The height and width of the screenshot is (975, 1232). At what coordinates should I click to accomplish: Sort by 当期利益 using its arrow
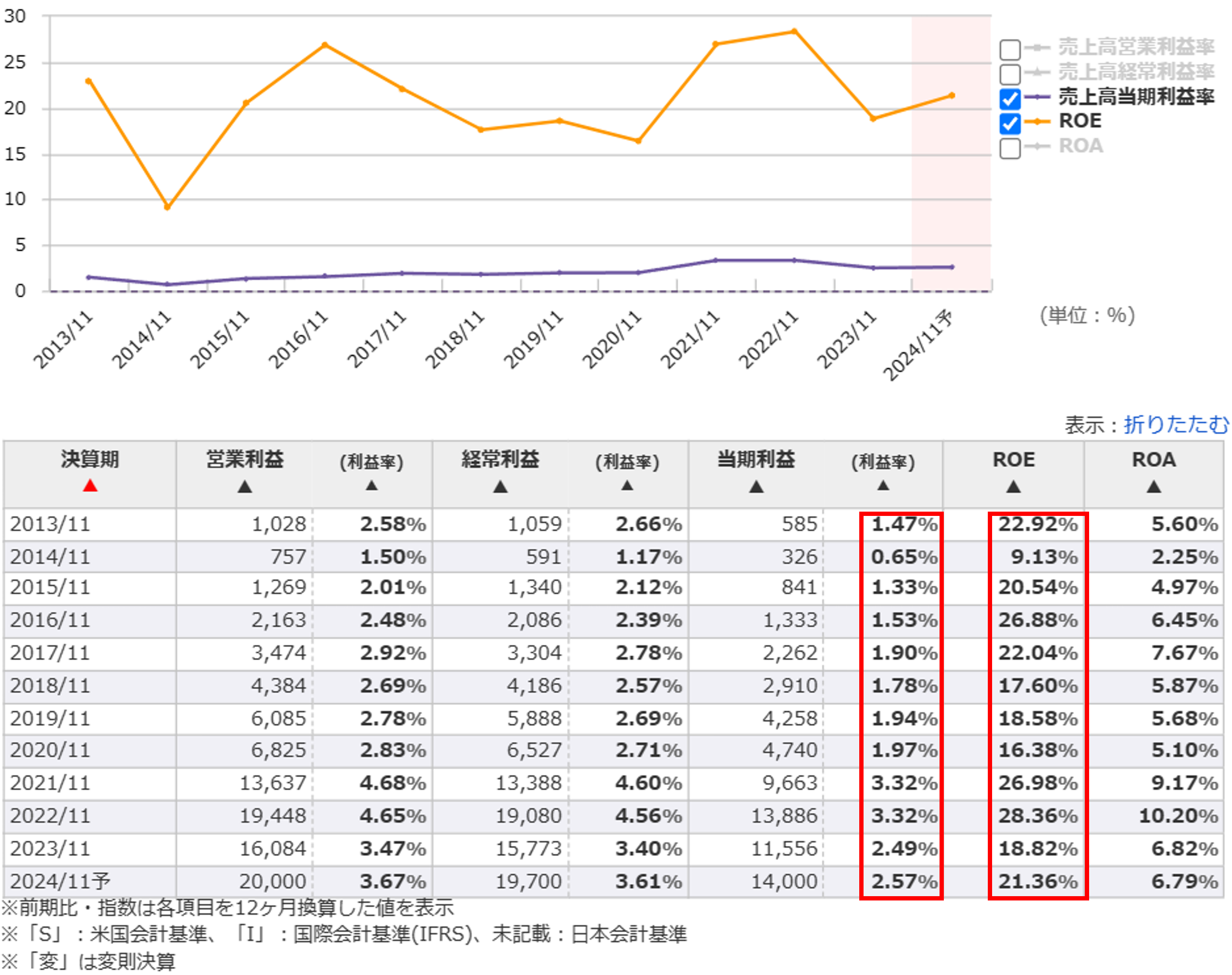tap(756, 487)
